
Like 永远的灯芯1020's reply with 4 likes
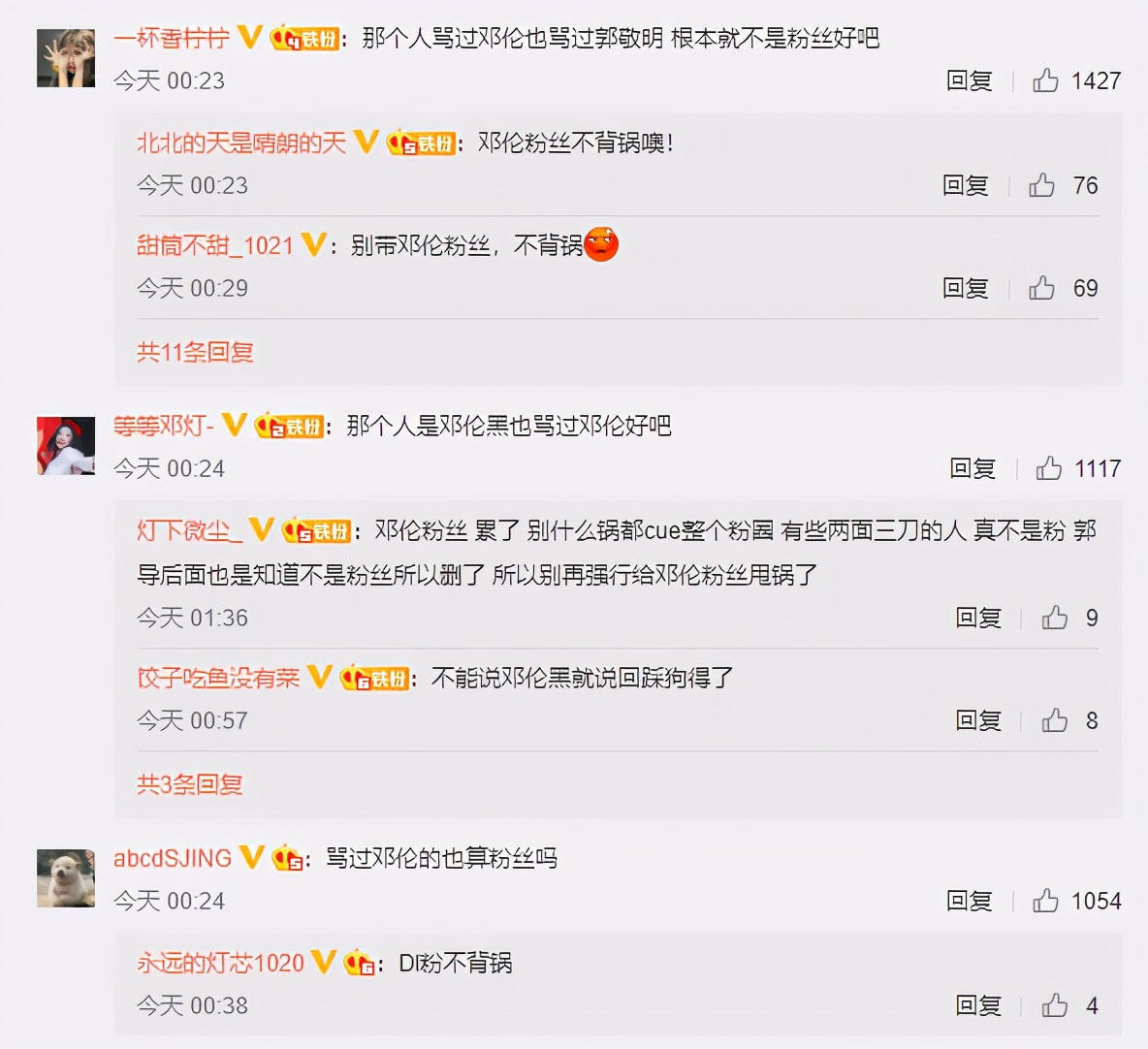point(1054,1005)
